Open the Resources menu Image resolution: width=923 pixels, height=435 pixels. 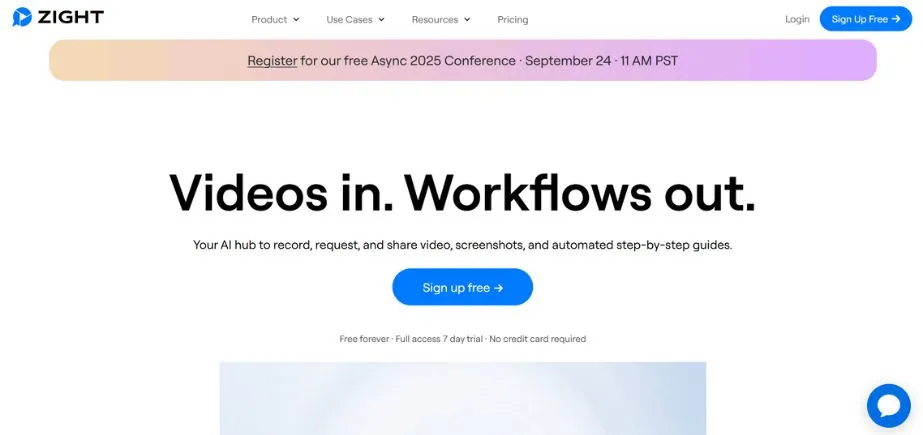[x=435, y=20]
